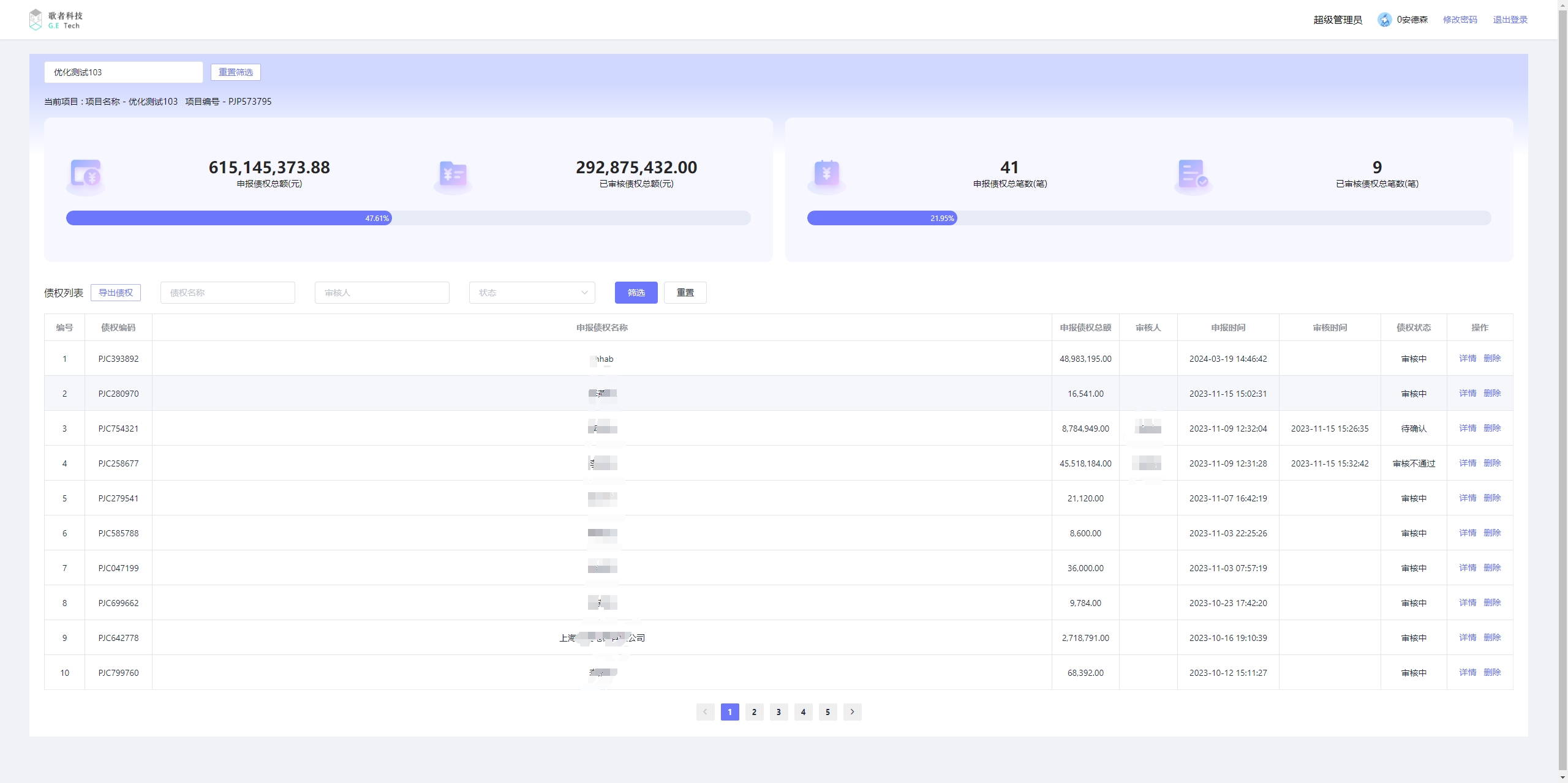
Task: Click 删除 for PJC585788
Action: [x=1492, y=533]
